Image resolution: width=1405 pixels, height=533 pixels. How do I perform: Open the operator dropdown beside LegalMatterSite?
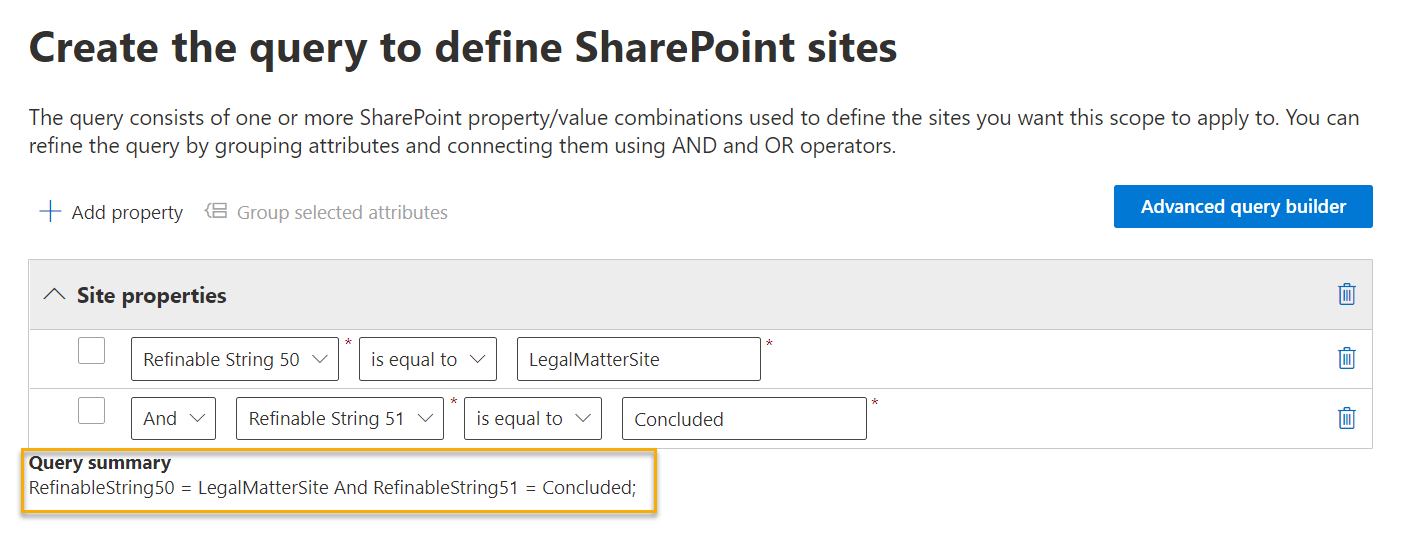coord(428,359)
